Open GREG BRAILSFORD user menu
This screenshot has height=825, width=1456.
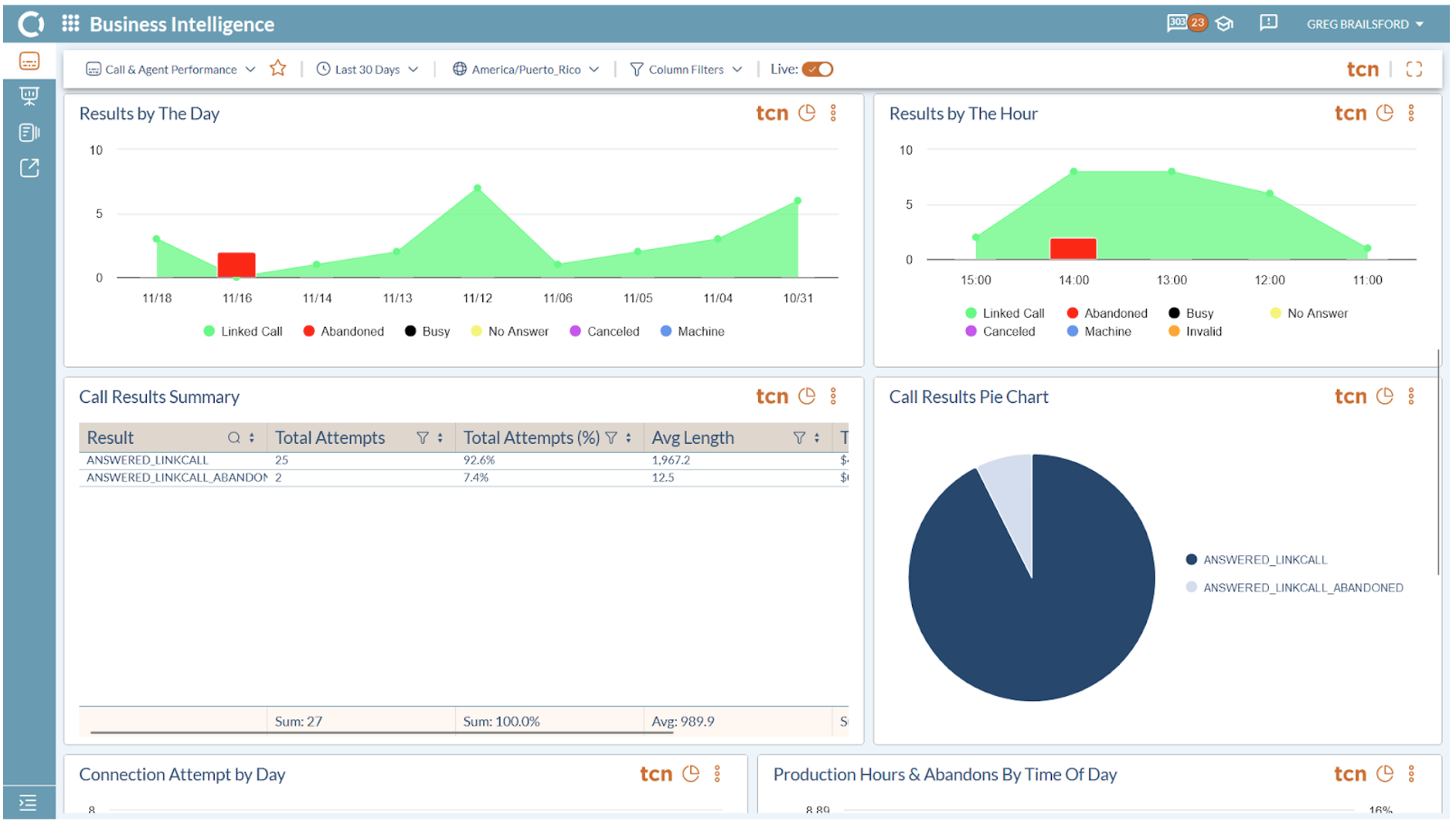coord(1366,24)
